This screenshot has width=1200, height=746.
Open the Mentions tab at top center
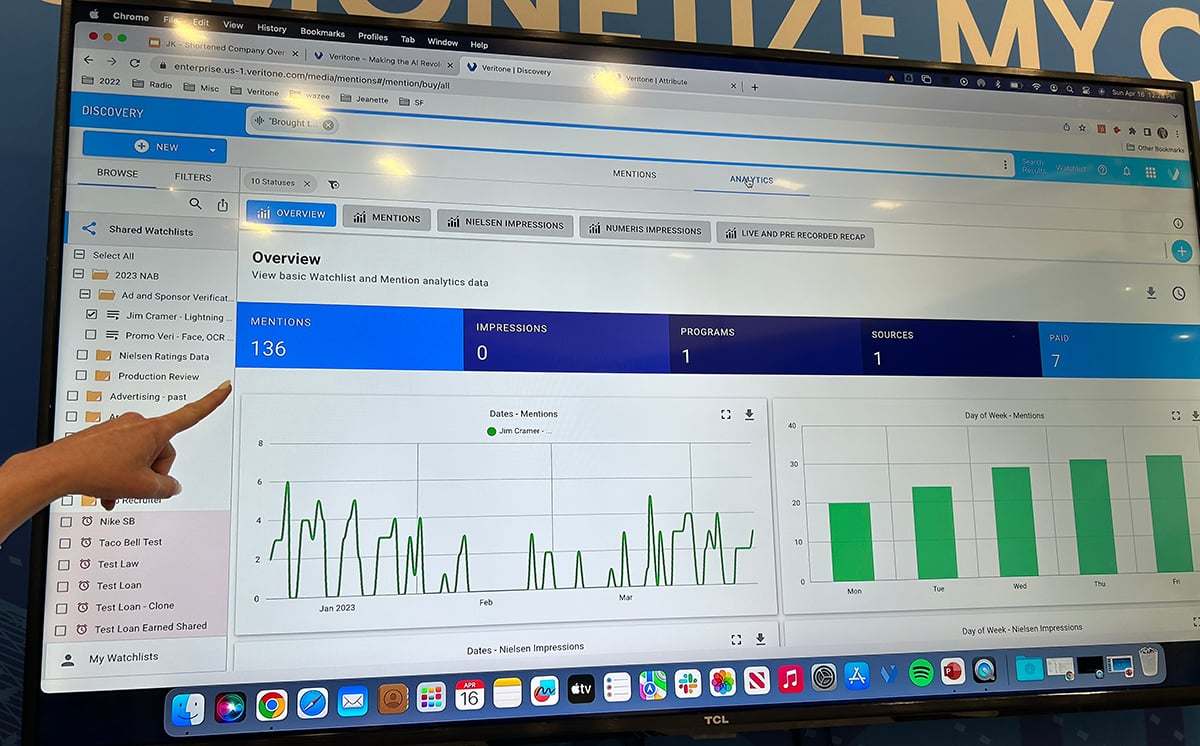click(634, 174)
